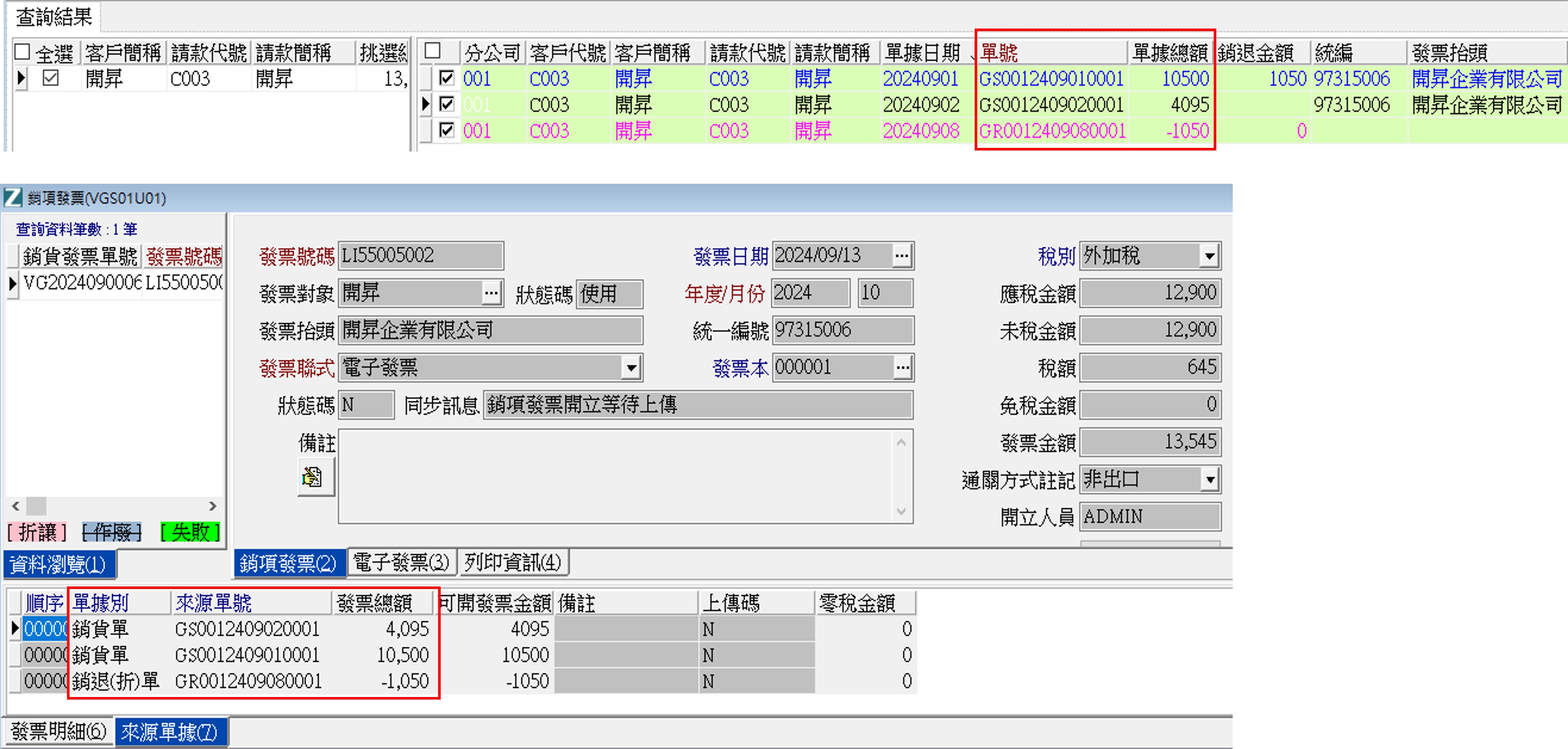Click the 查詢結果 tab

coord(54,16)
